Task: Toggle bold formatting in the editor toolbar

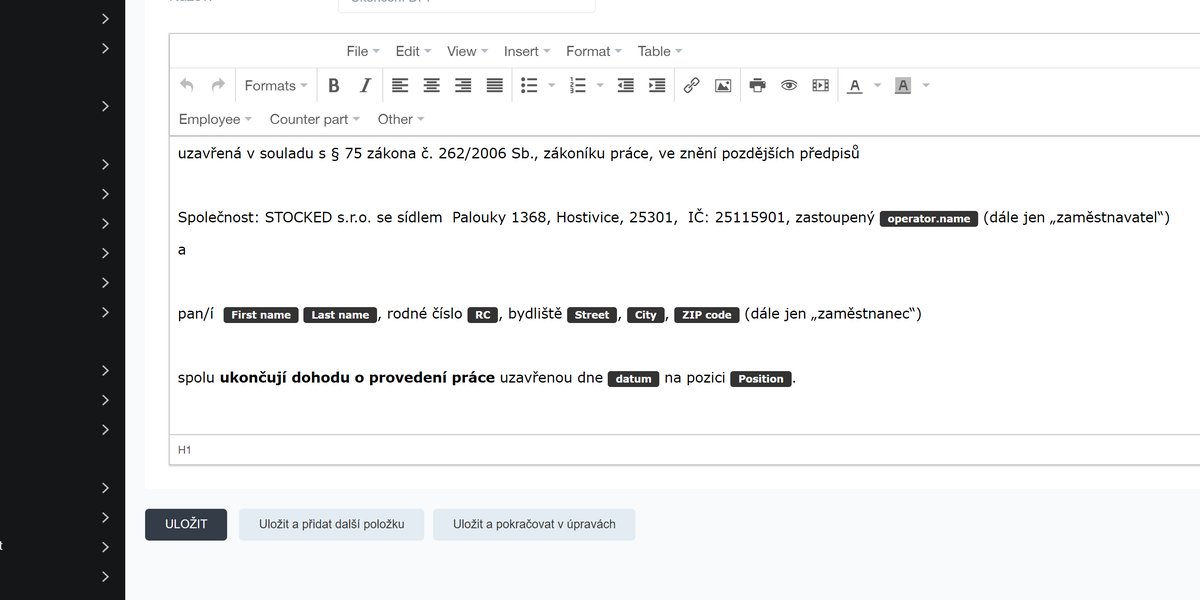Action: pyautogui.click(x=334, y=86)
